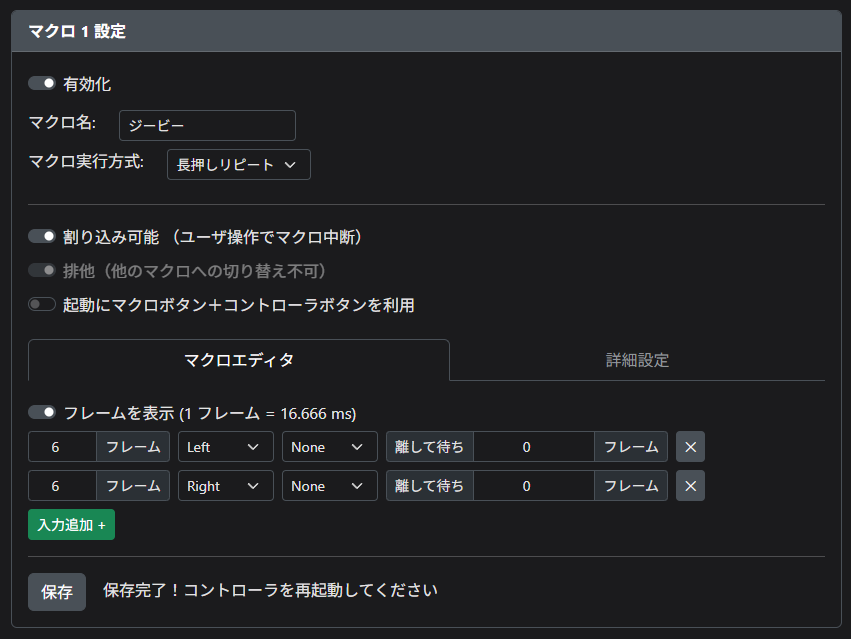Click the マクロ名 label text
The height and width of the screenshot is (639, 851).
[x=62, y=123]
